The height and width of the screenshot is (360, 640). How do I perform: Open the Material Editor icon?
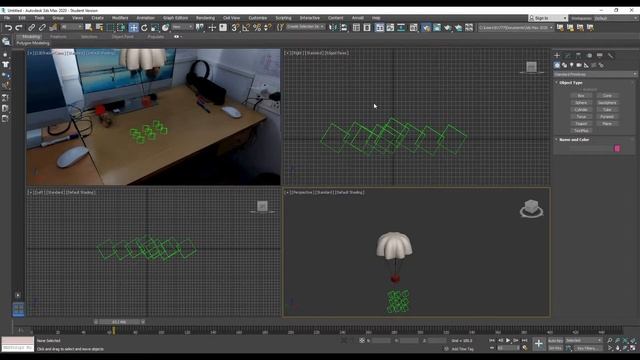tap(413, 28)
